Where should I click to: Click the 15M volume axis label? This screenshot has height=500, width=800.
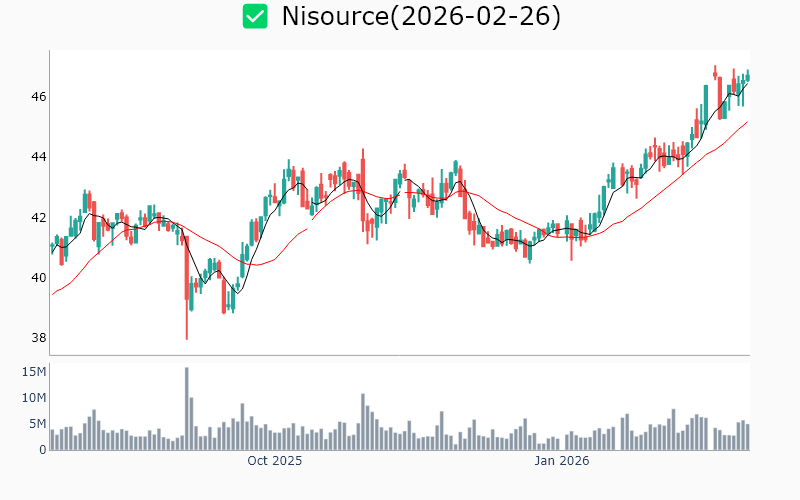pyautogui.click(x=34, y=372)
